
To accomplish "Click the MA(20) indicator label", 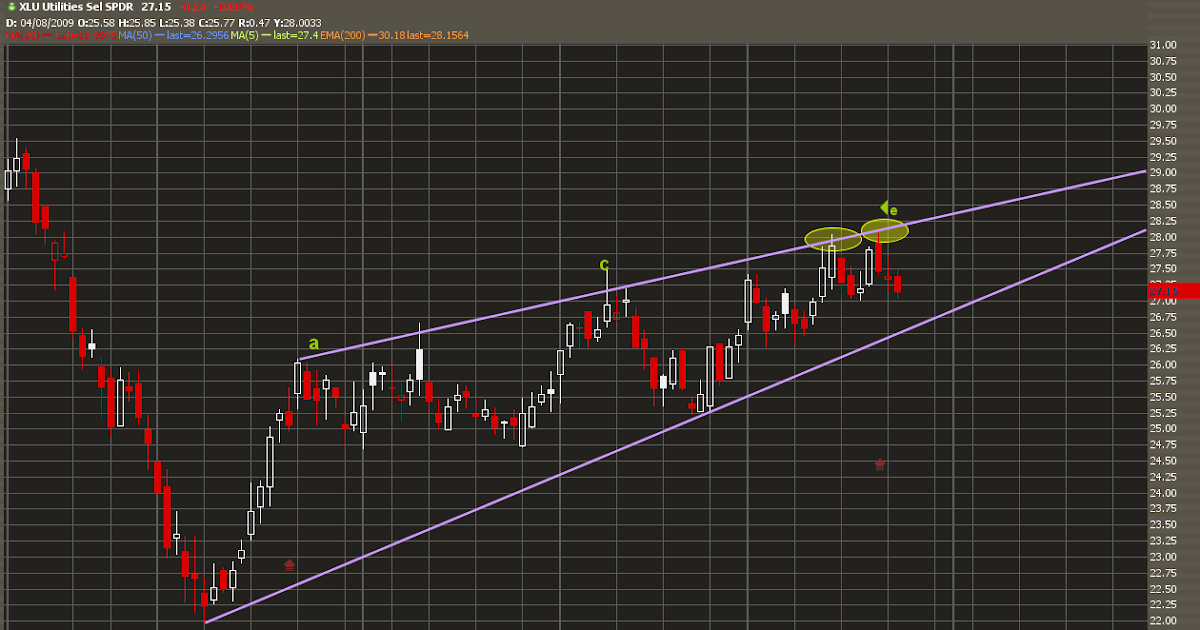I will 23,35.
